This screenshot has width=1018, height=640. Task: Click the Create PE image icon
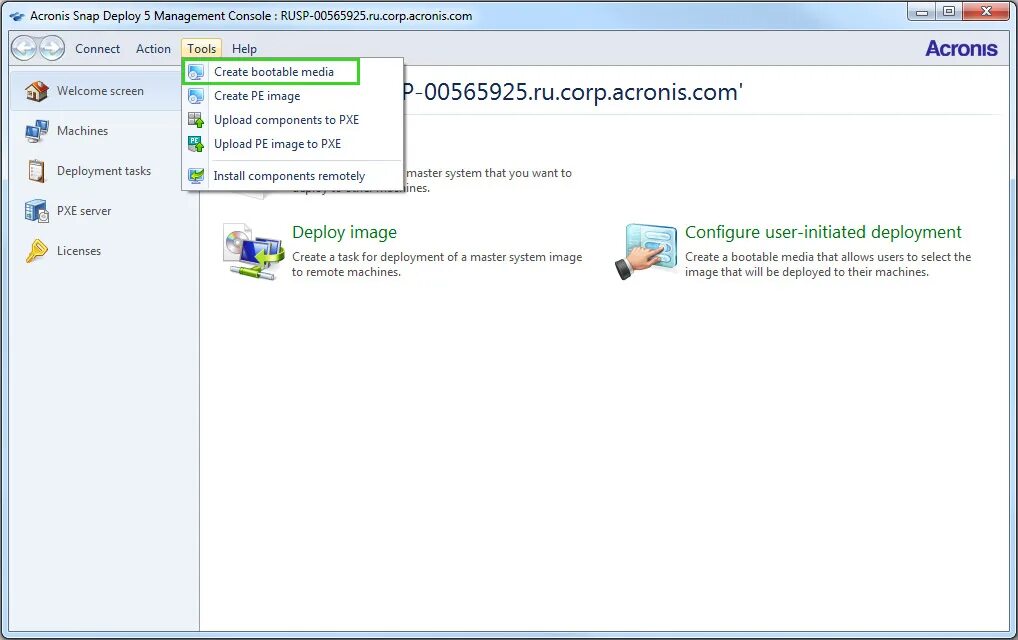(x=195, y=96)
